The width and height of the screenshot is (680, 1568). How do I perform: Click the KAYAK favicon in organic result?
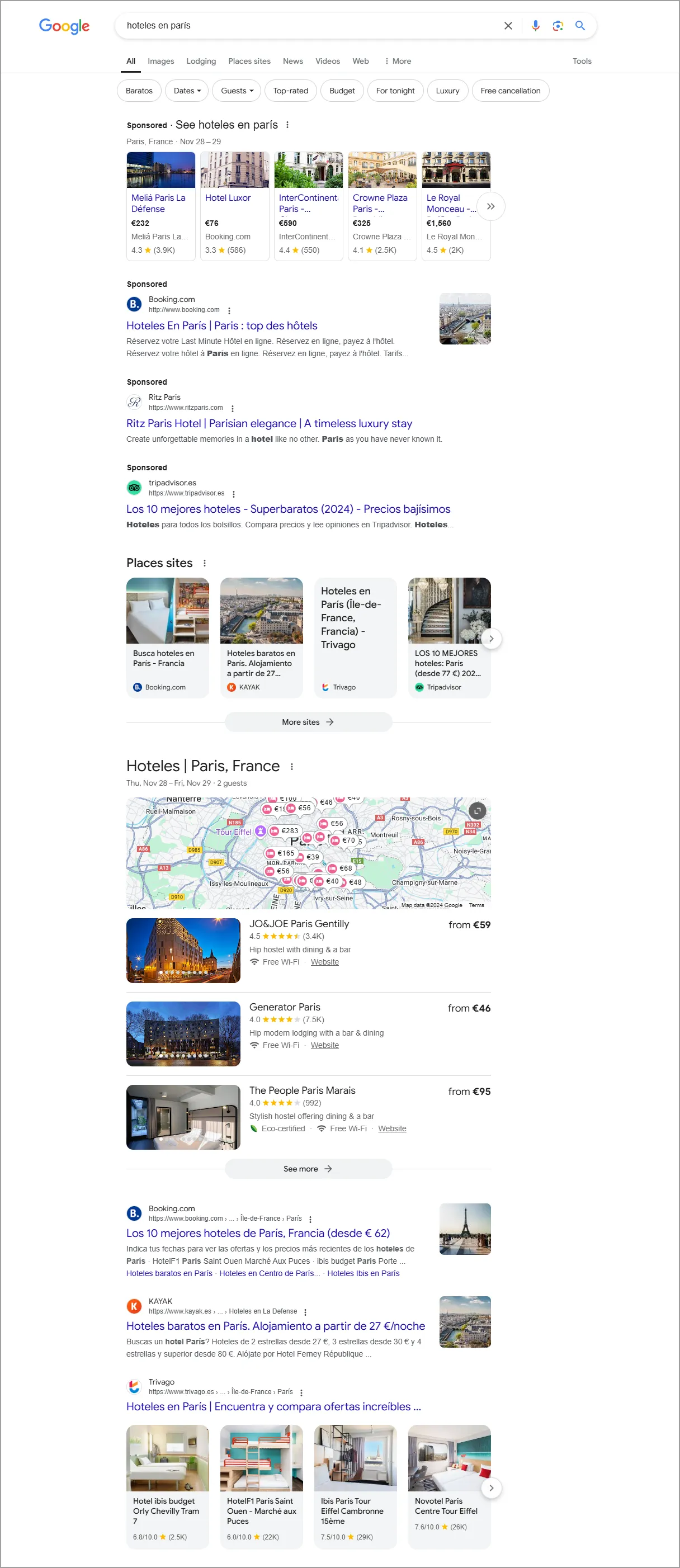[134, 1306]
